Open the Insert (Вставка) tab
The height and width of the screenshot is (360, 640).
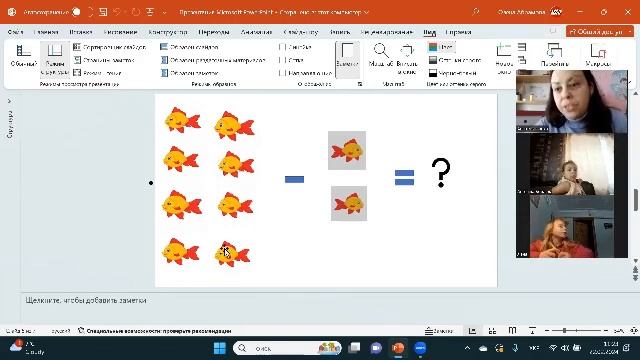point(80,32)
